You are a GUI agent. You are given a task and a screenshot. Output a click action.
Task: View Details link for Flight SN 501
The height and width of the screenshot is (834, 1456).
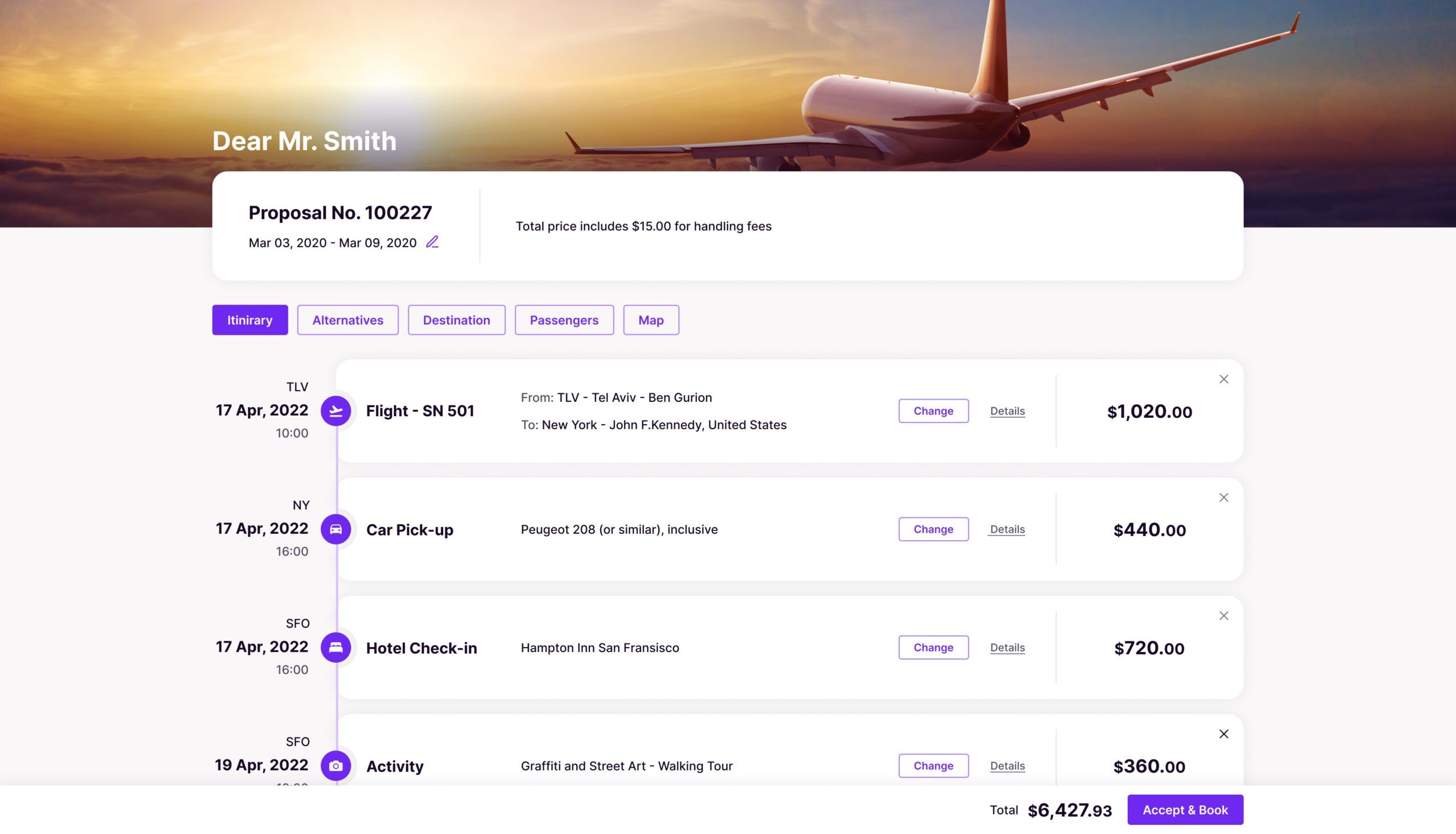coord(1007,411)
